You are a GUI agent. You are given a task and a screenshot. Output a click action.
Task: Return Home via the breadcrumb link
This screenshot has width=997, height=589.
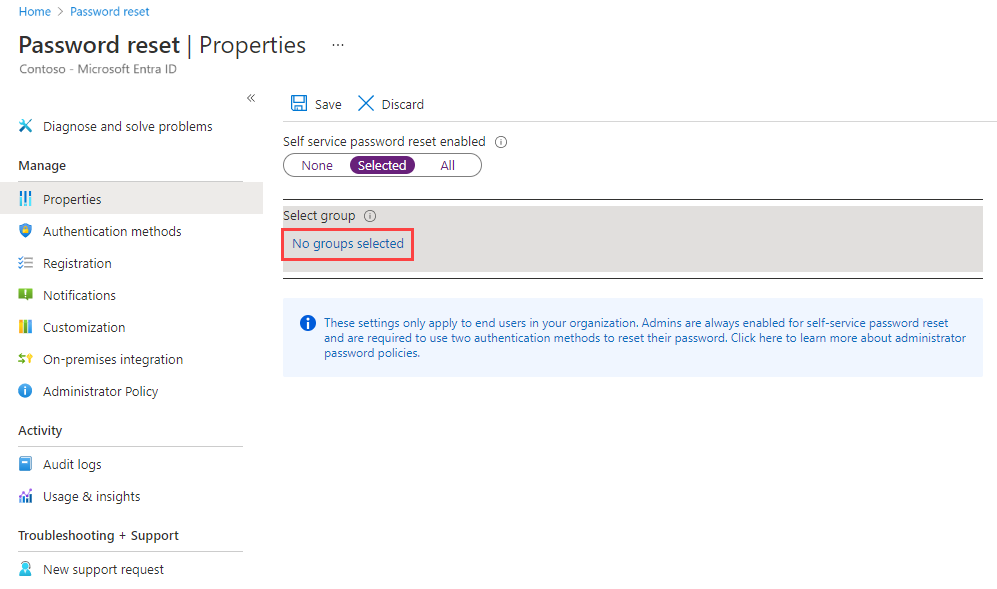pyautogui.click(x=34, y=11)
